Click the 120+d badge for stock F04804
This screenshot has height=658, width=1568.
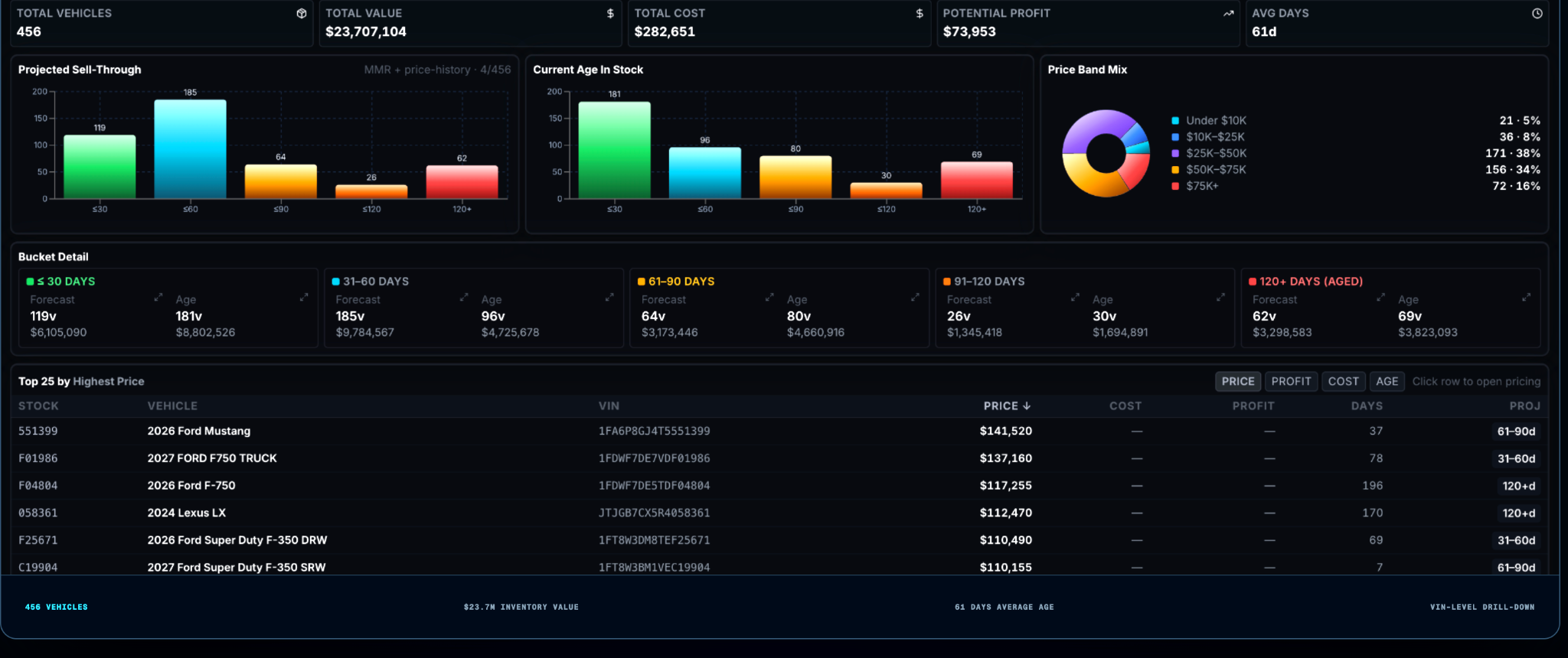[x=1518, y=486]
